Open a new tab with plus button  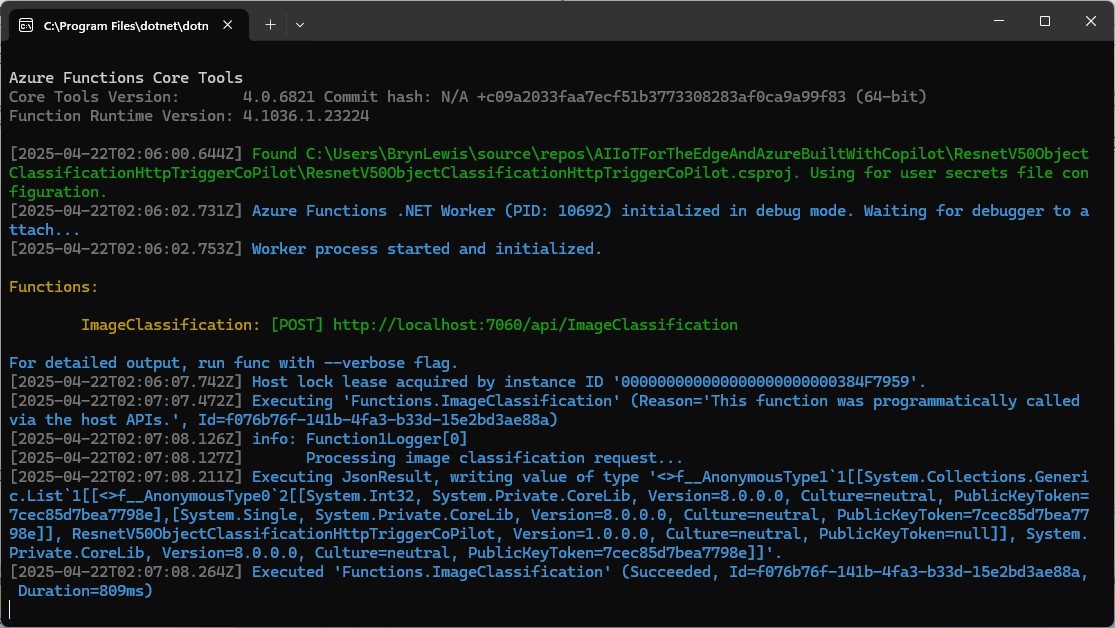[x=270, y=24]
